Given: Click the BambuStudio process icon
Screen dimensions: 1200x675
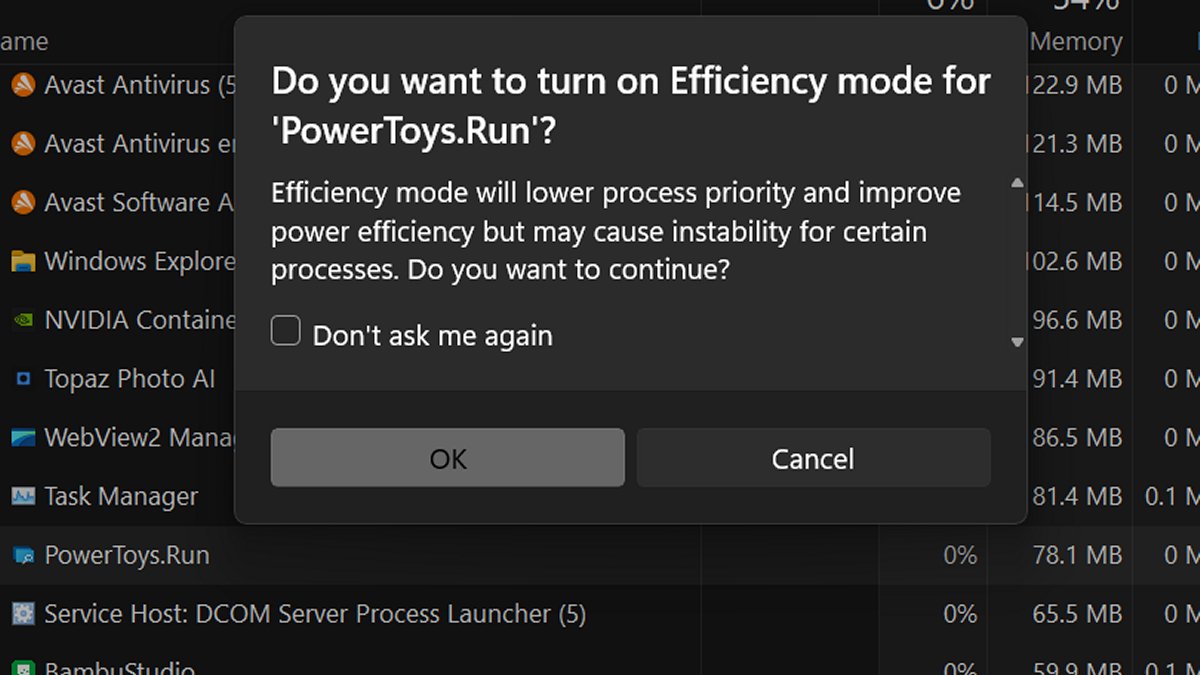Looking at the screenshot, I should point(23,668).
